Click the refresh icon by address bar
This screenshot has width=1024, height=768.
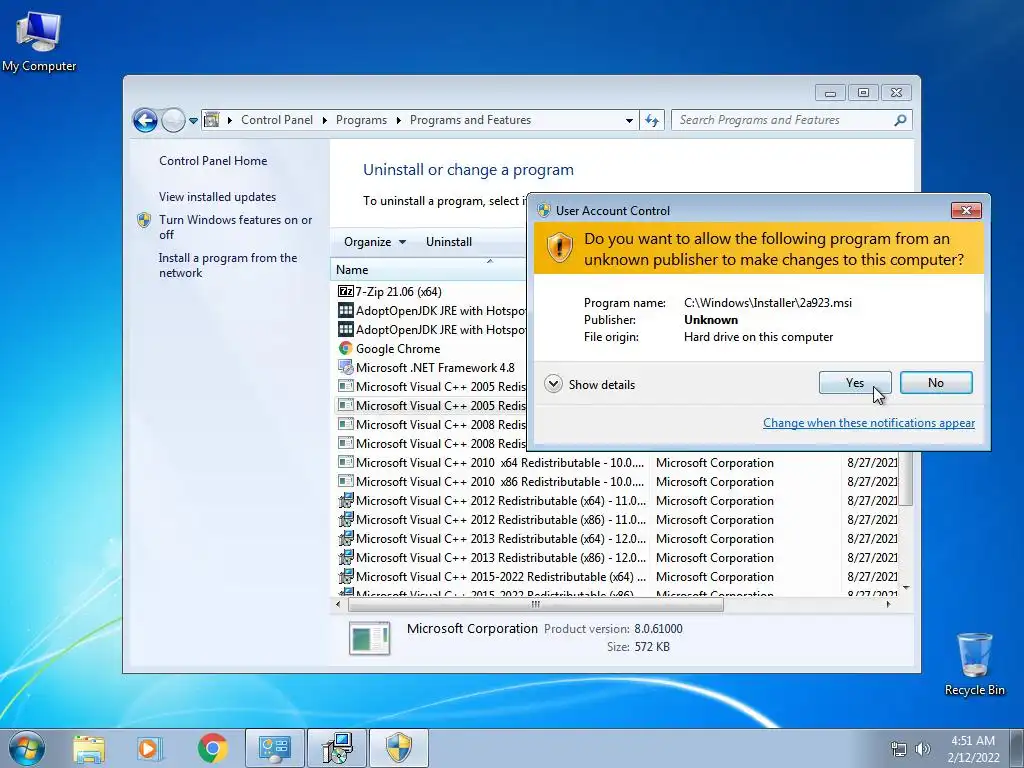(652, 120)
